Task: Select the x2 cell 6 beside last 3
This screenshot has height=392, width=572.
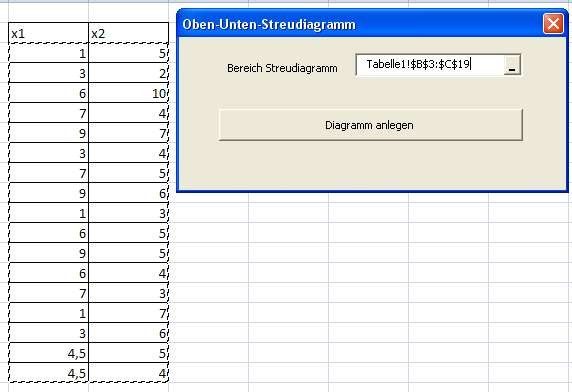Action: [x=128, y=333]
